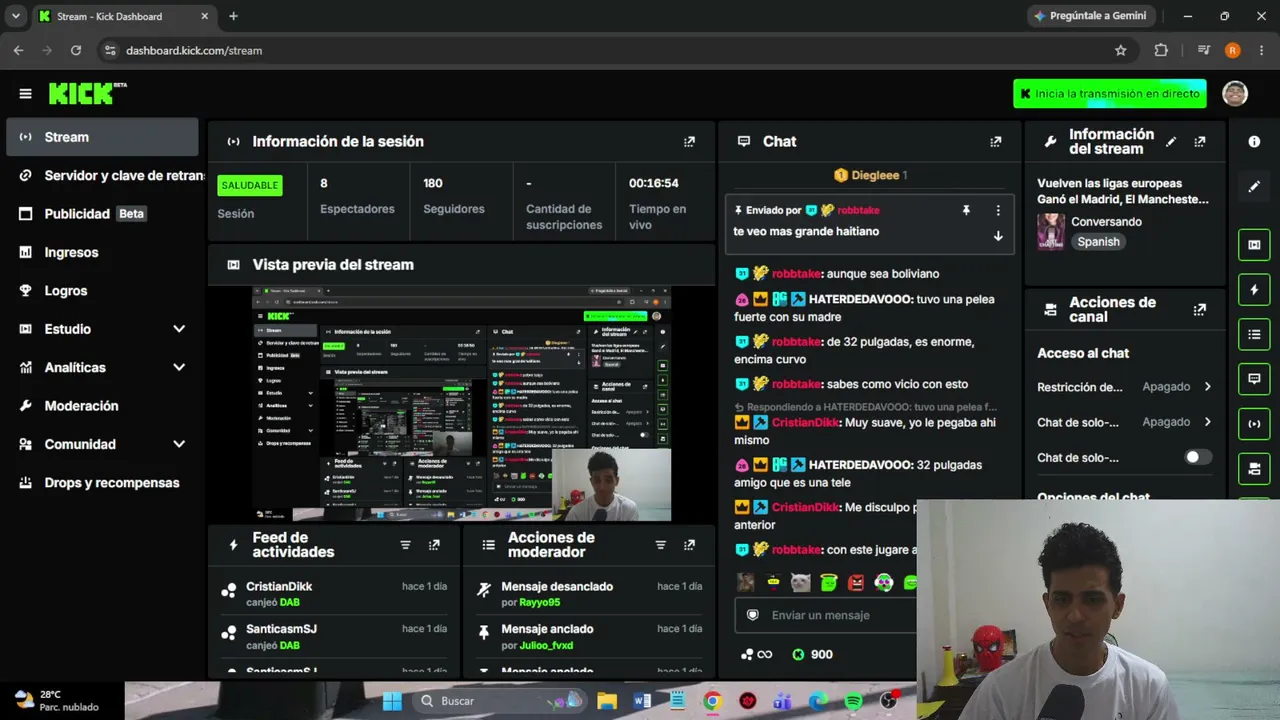
Task: Open Chat de solo Apagado chevron
Action: [1208, 422]
